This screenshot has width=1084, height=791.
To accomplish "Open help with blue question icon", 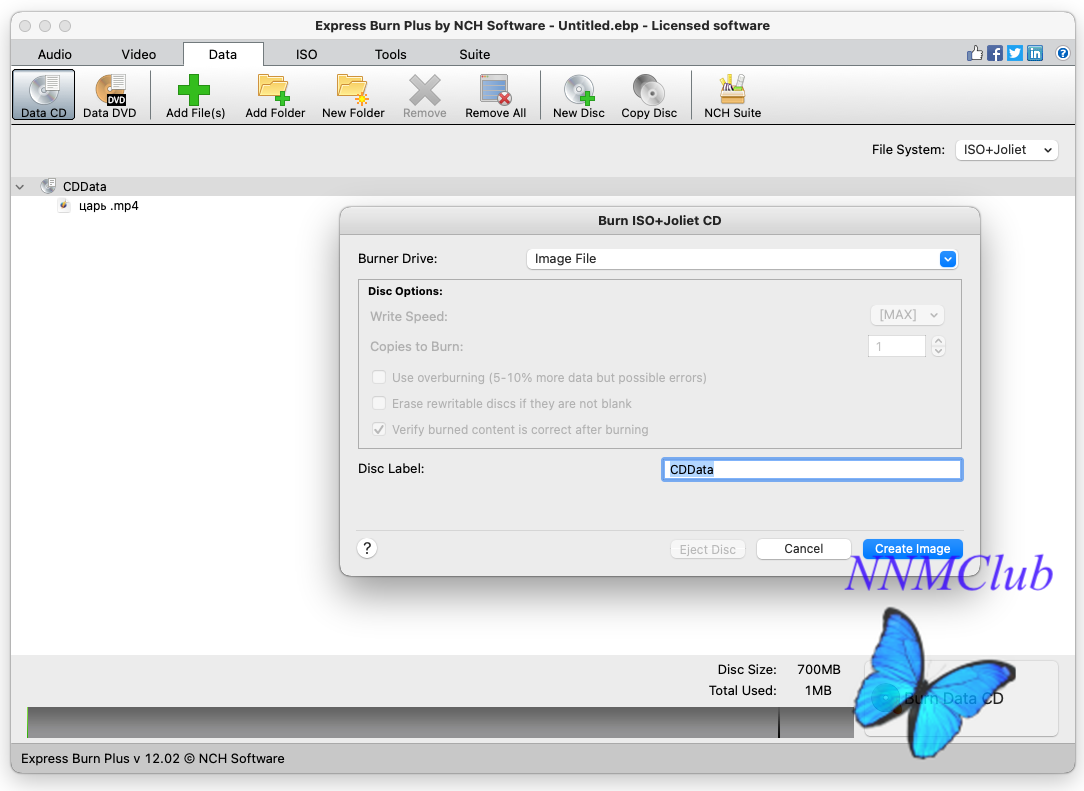I will click(1063, 53).
